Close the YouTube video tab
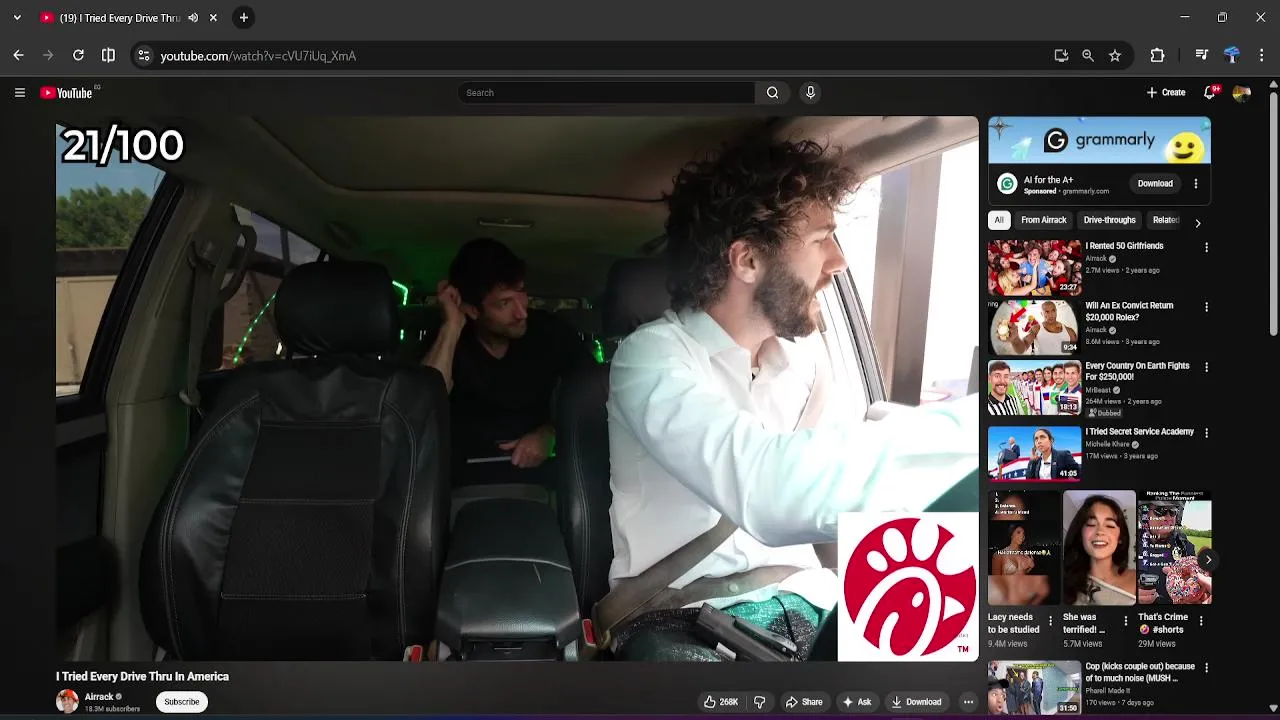The width and height of the screenshot is (1280, 720). pyautogui.click(x=213, y=18)
